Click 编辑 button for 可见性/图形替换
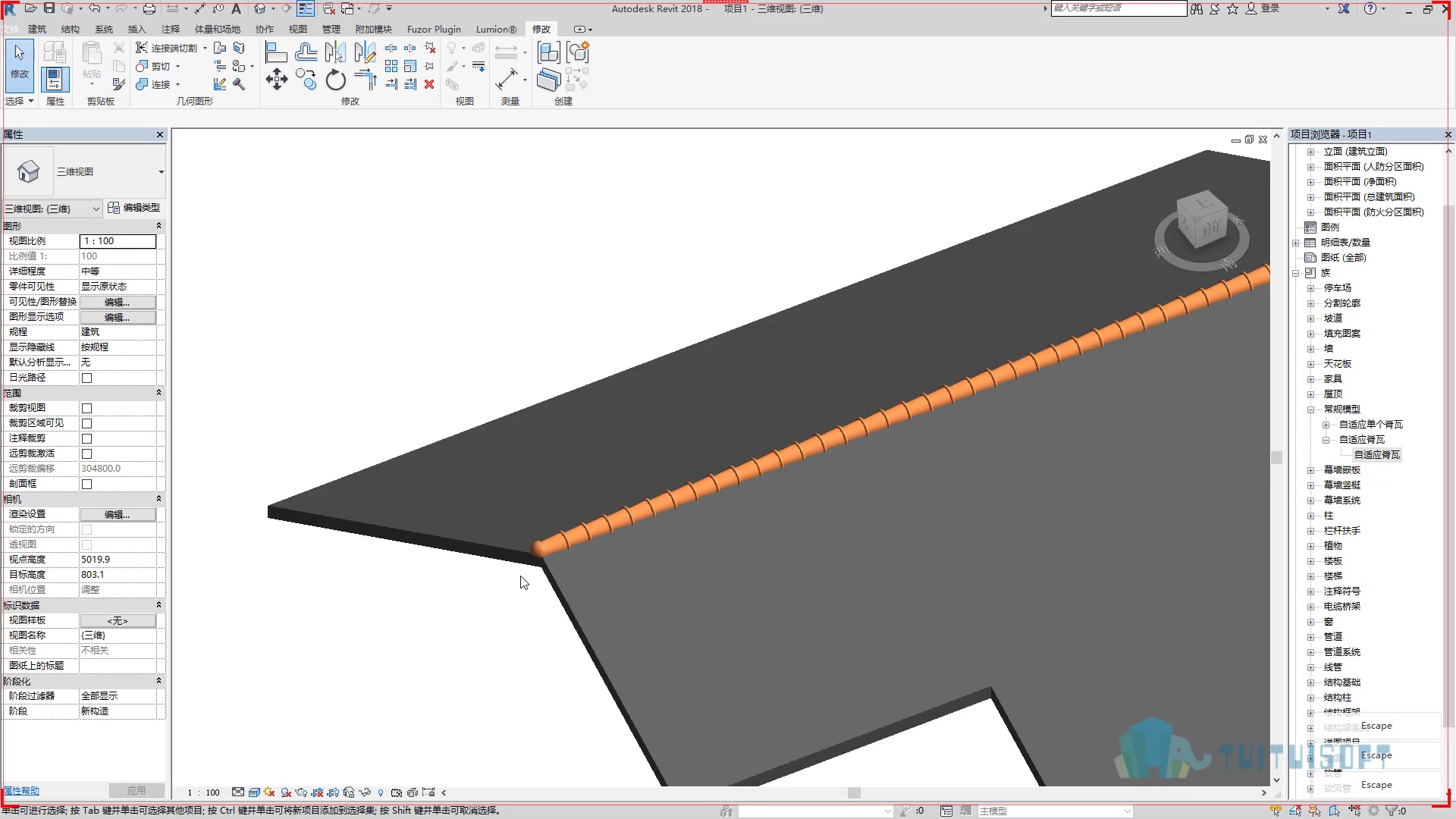Screen dimensions: 1456x819 (x=118, y=302)
